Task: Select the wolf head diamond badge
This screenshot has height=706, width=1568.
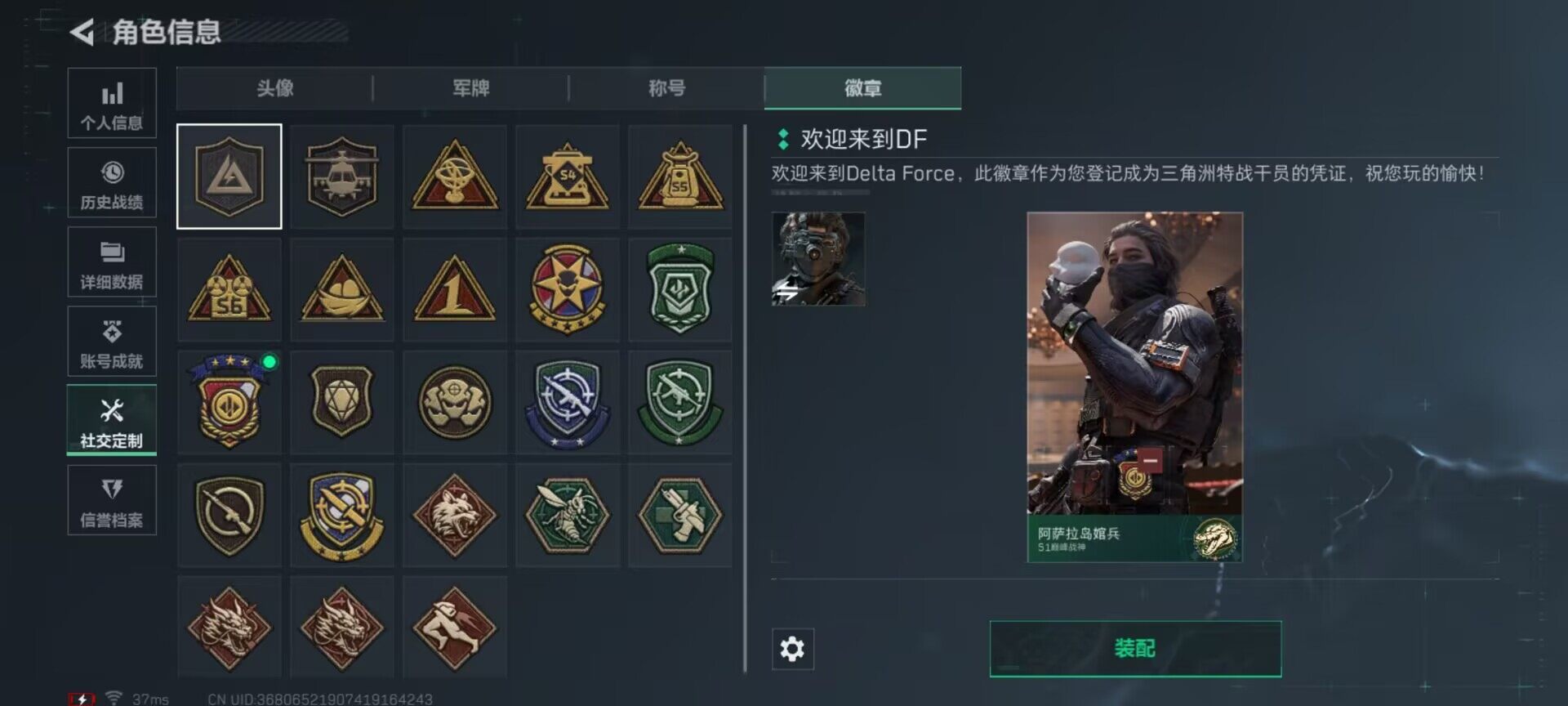Action: (x=455, y=516)
